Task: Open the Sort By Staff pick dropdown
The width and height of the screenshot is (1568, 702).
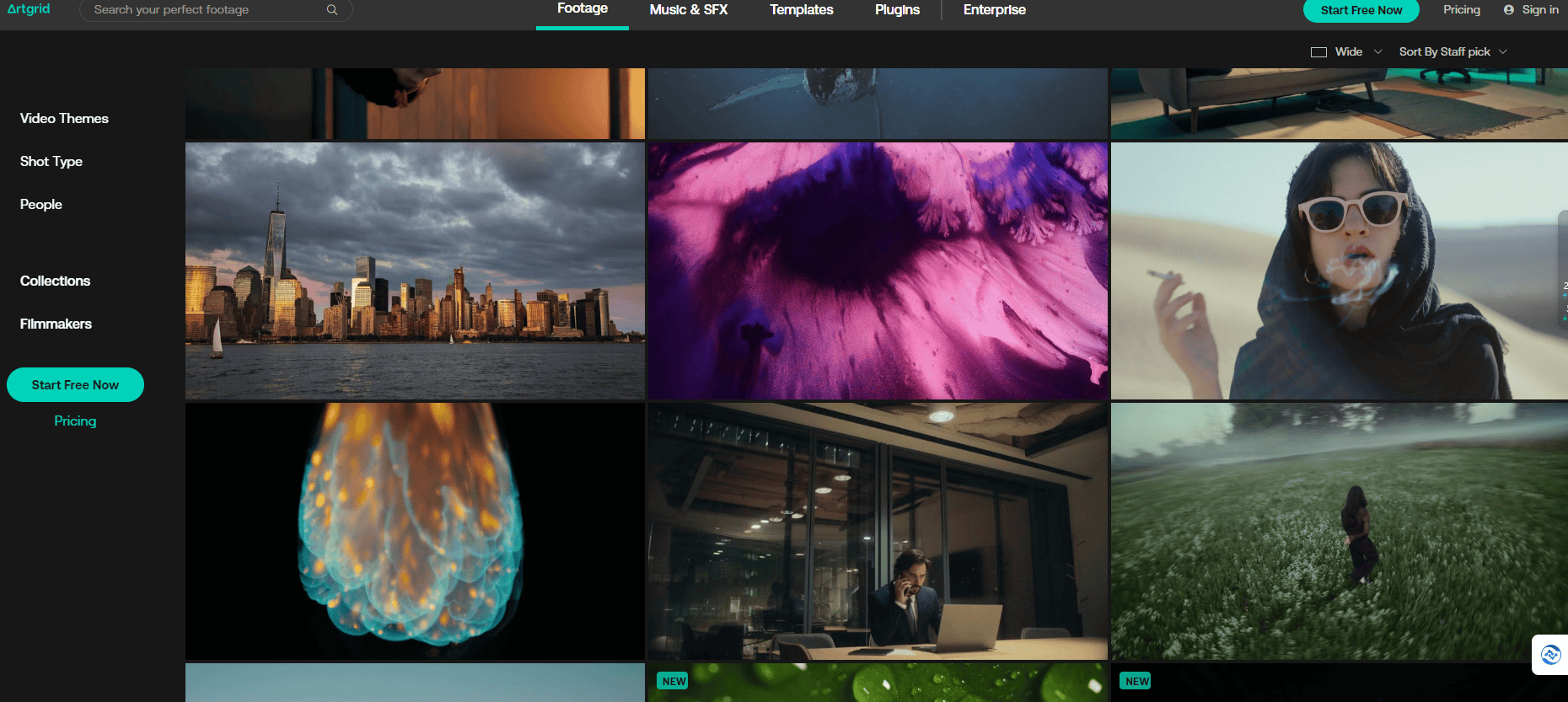Action: (1453, 52)
